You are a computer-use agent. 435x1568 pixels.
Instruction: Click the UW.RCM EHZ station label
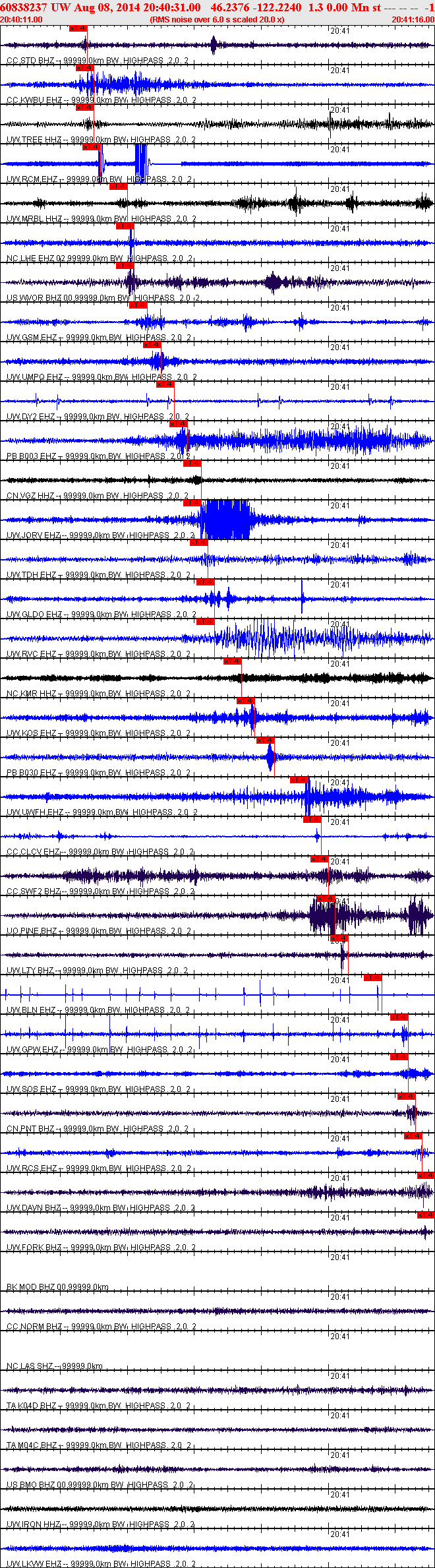click(x=32, y=179)
